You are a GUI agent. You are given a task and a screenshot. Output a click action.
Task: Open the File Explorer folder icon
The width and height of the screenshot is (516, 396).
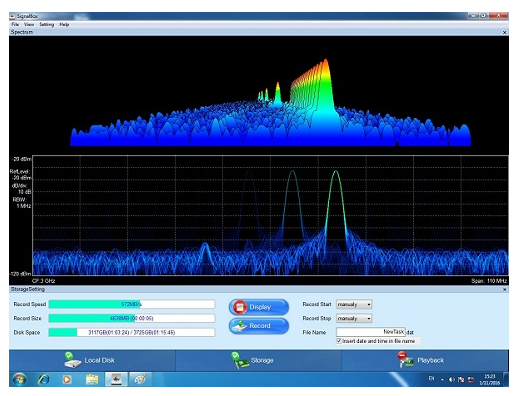tap(92, 380)
